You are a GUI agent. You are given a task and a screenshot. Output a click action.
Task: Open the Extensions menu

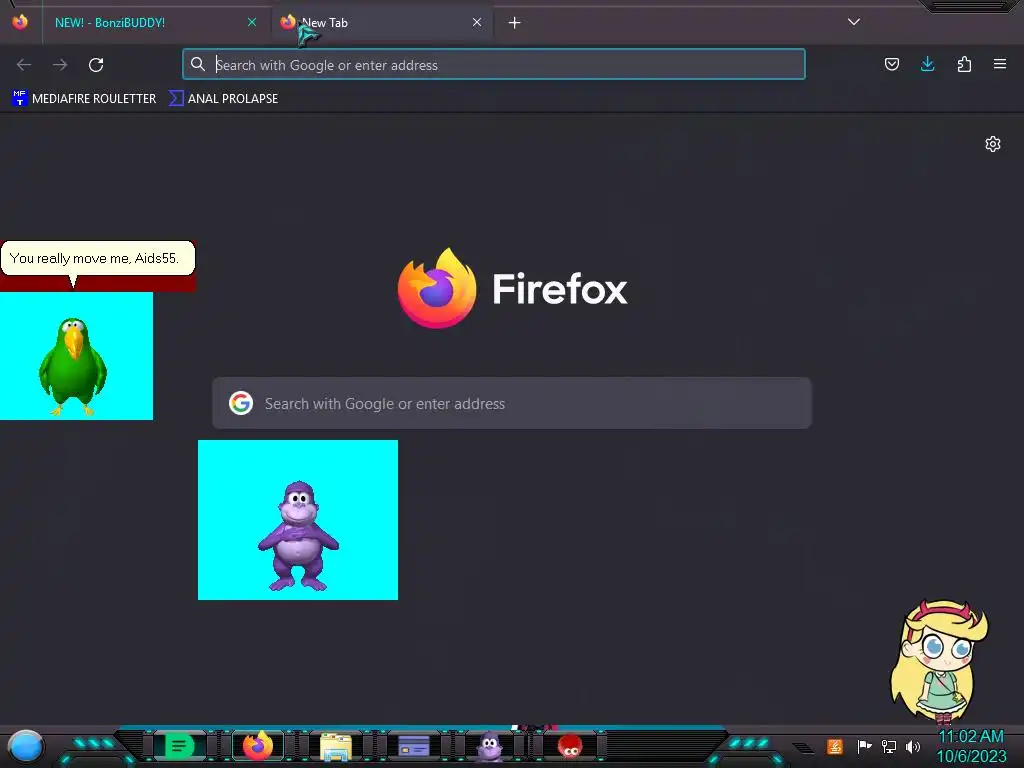tap(964, 64)
